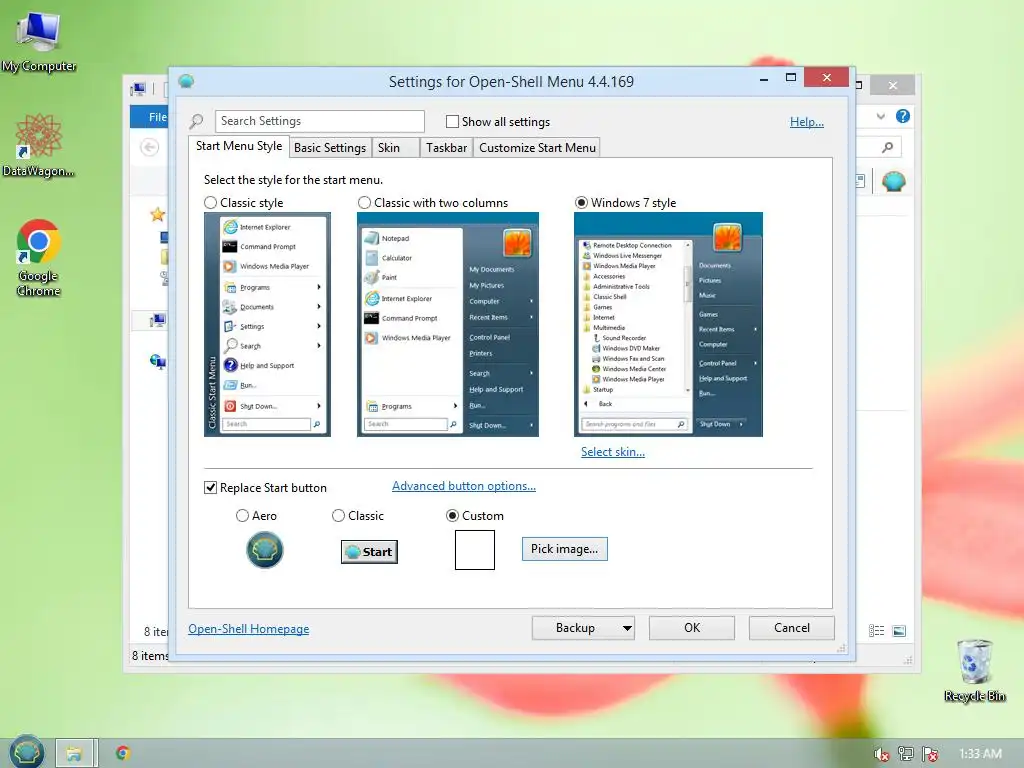Select Windows 7 style radio button

click(x=581, y=202)
